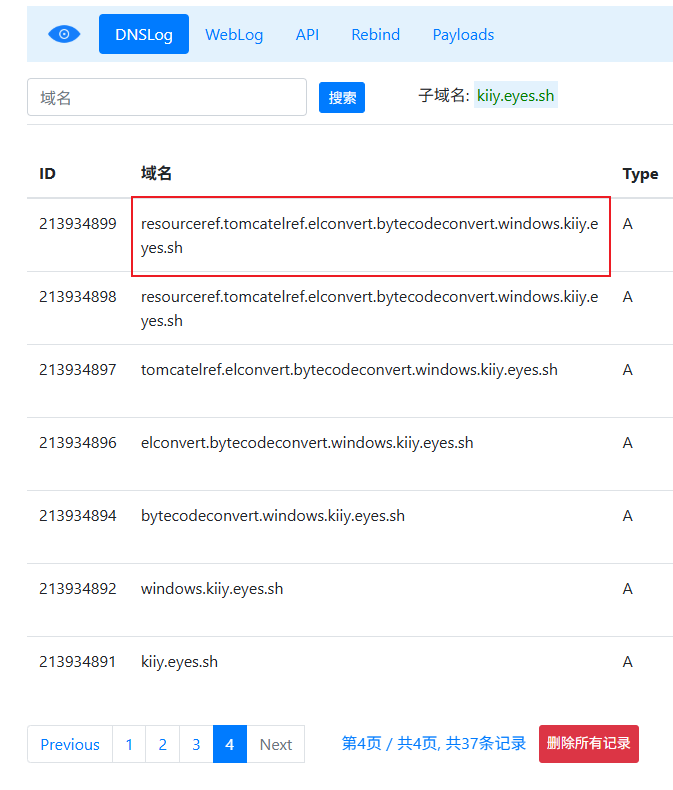Go to the Previous page
The width and height of the screenshot is (673, 790).
click(x=70, y=744)
